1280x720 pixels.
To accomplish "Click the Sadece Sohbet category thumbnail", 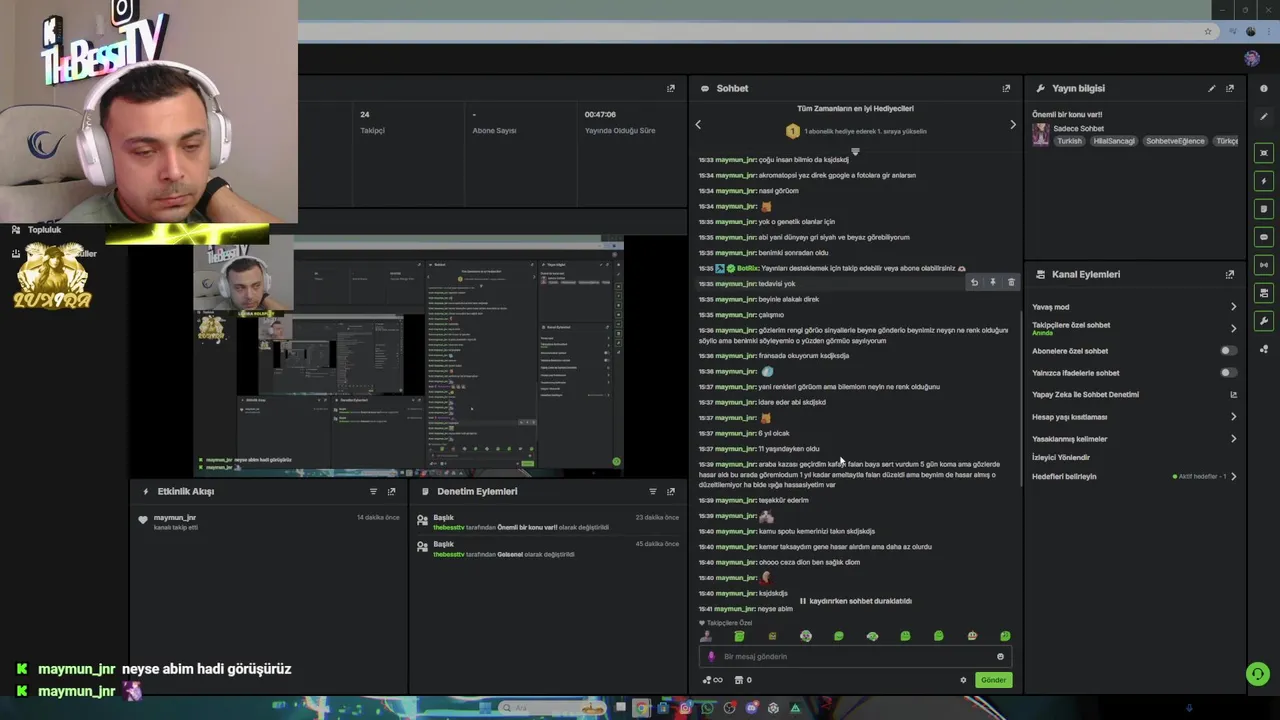I will (1041, 135).
